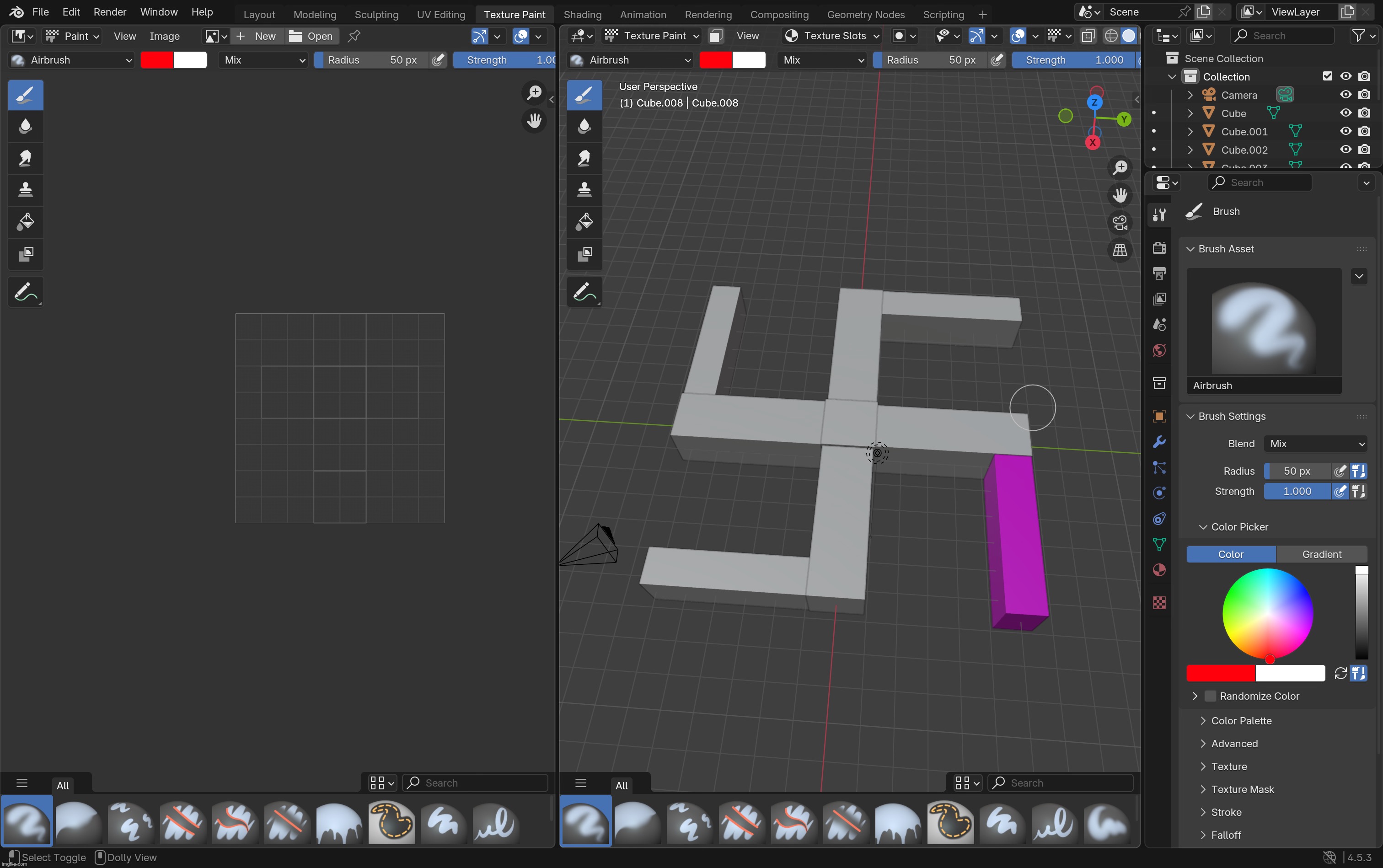Open the Material properties tab
The width and height of the screenshot is (1383, 868).
click(1159, 570)
